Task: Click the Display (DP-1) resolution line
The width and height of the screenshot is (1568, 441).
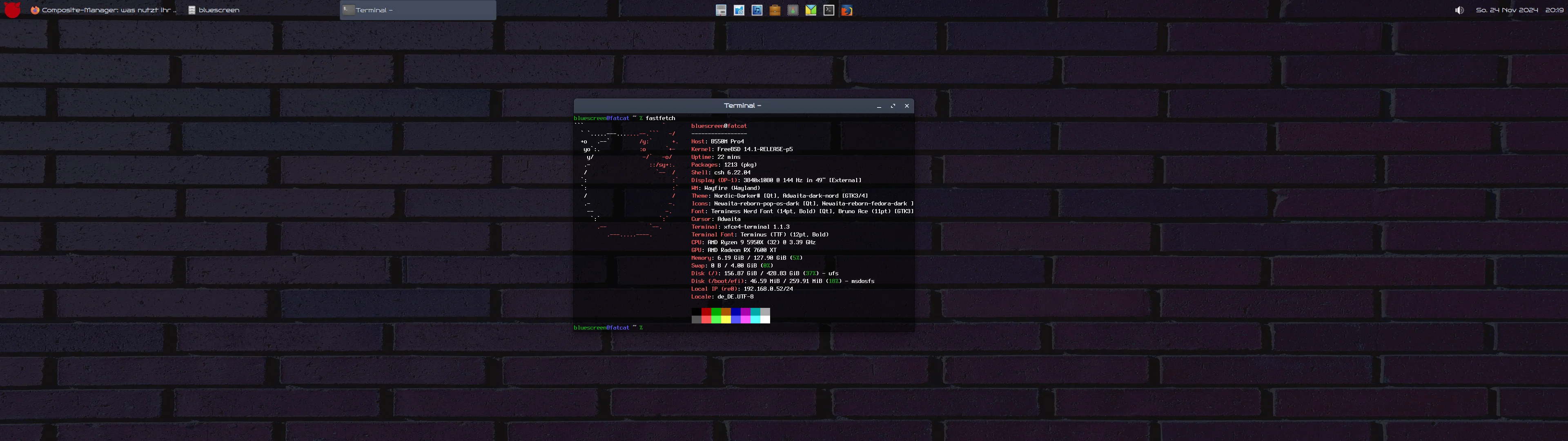Action: pos(776,180)
